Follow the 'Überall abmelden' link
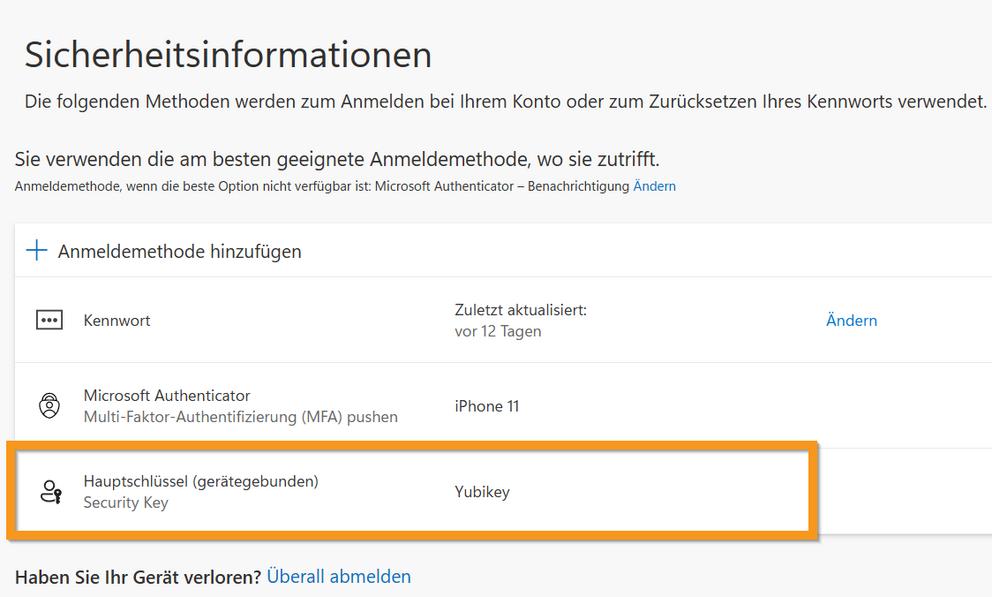The width and height of the screenshot is (992, 597). click(x=338, y=576)
